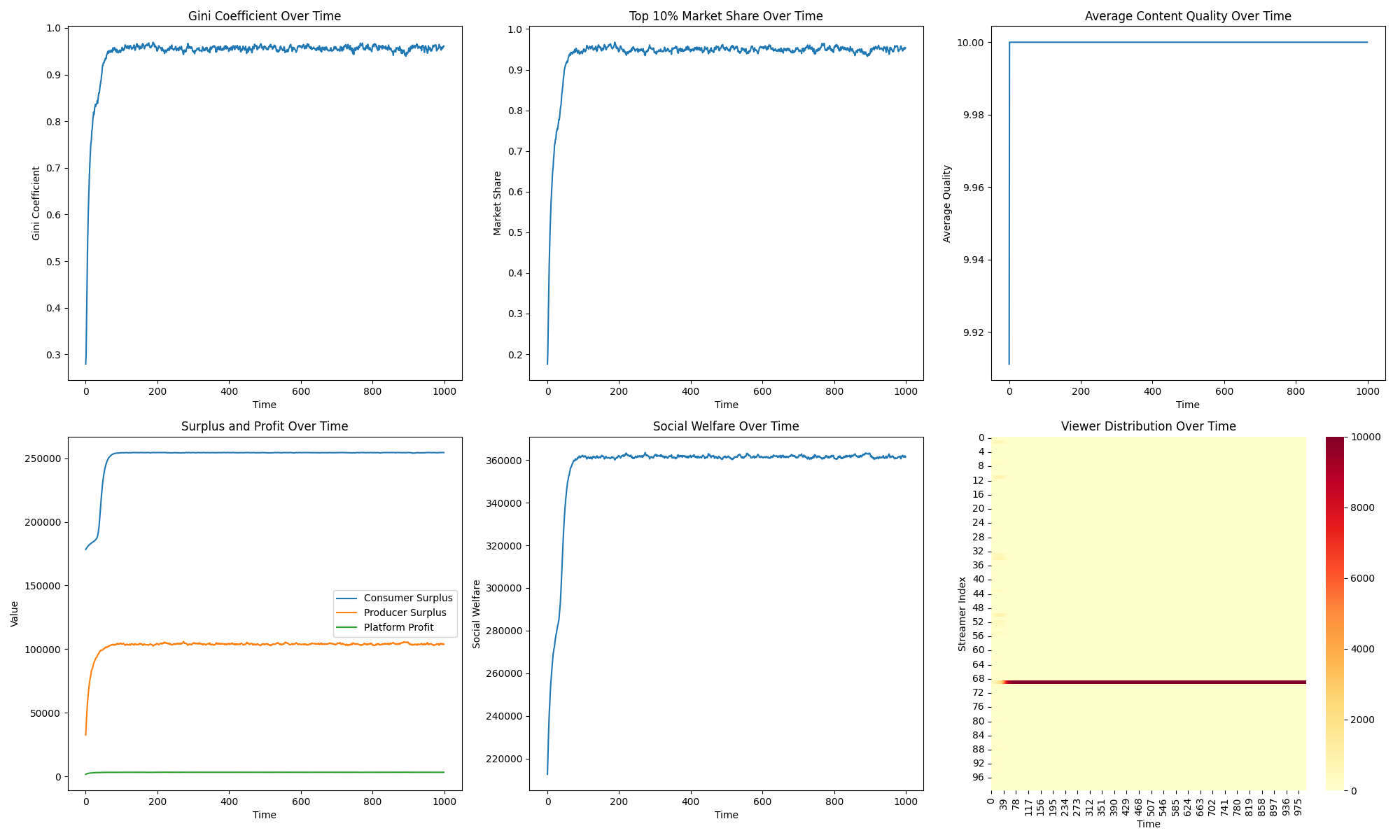
Task: Click the Social Welfare y-axis label
Action: [477, 614]
